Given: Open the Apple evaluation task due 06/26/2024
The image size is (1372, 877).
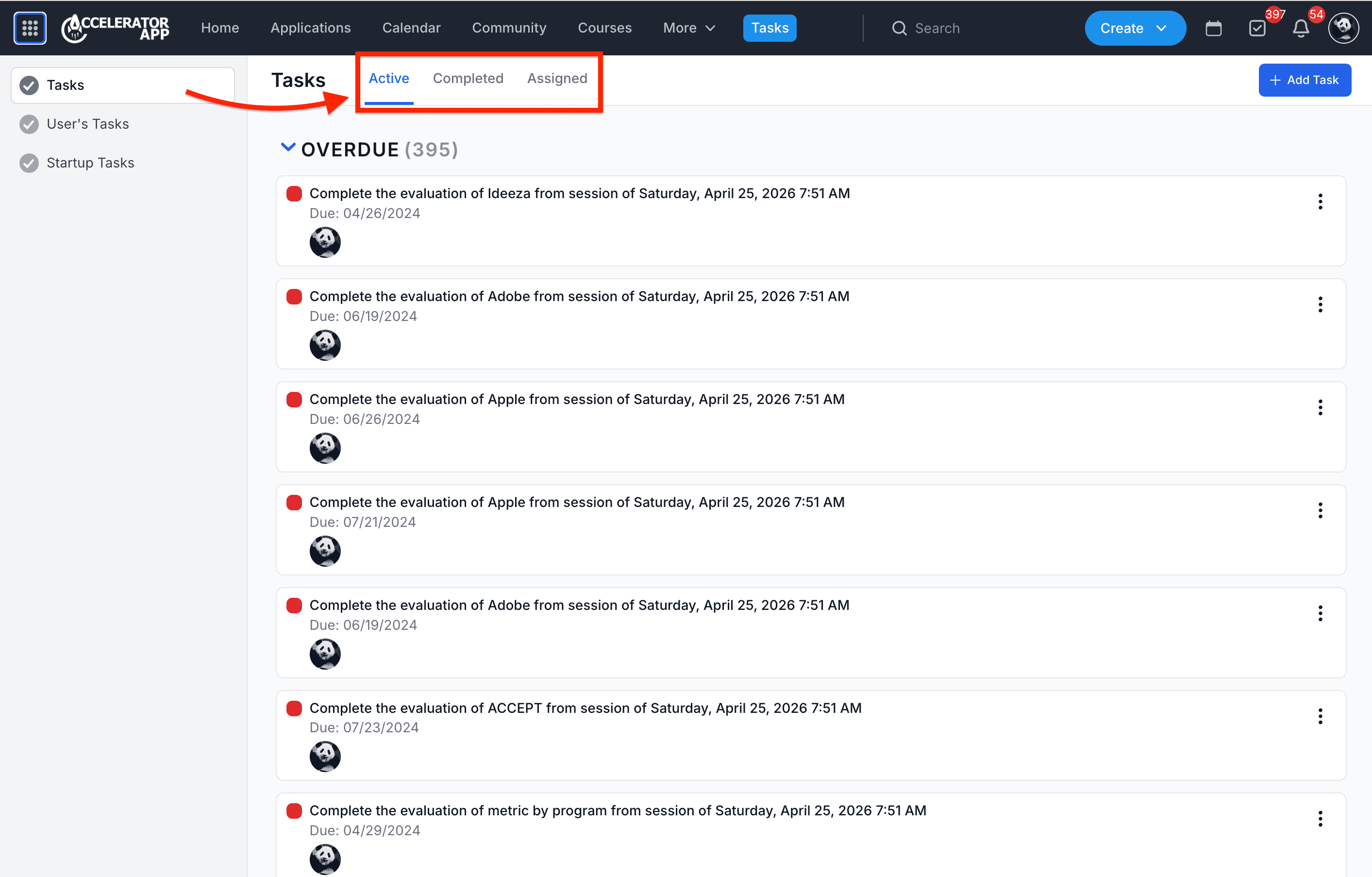Looking at the screenshot, I should pos(577,400).
